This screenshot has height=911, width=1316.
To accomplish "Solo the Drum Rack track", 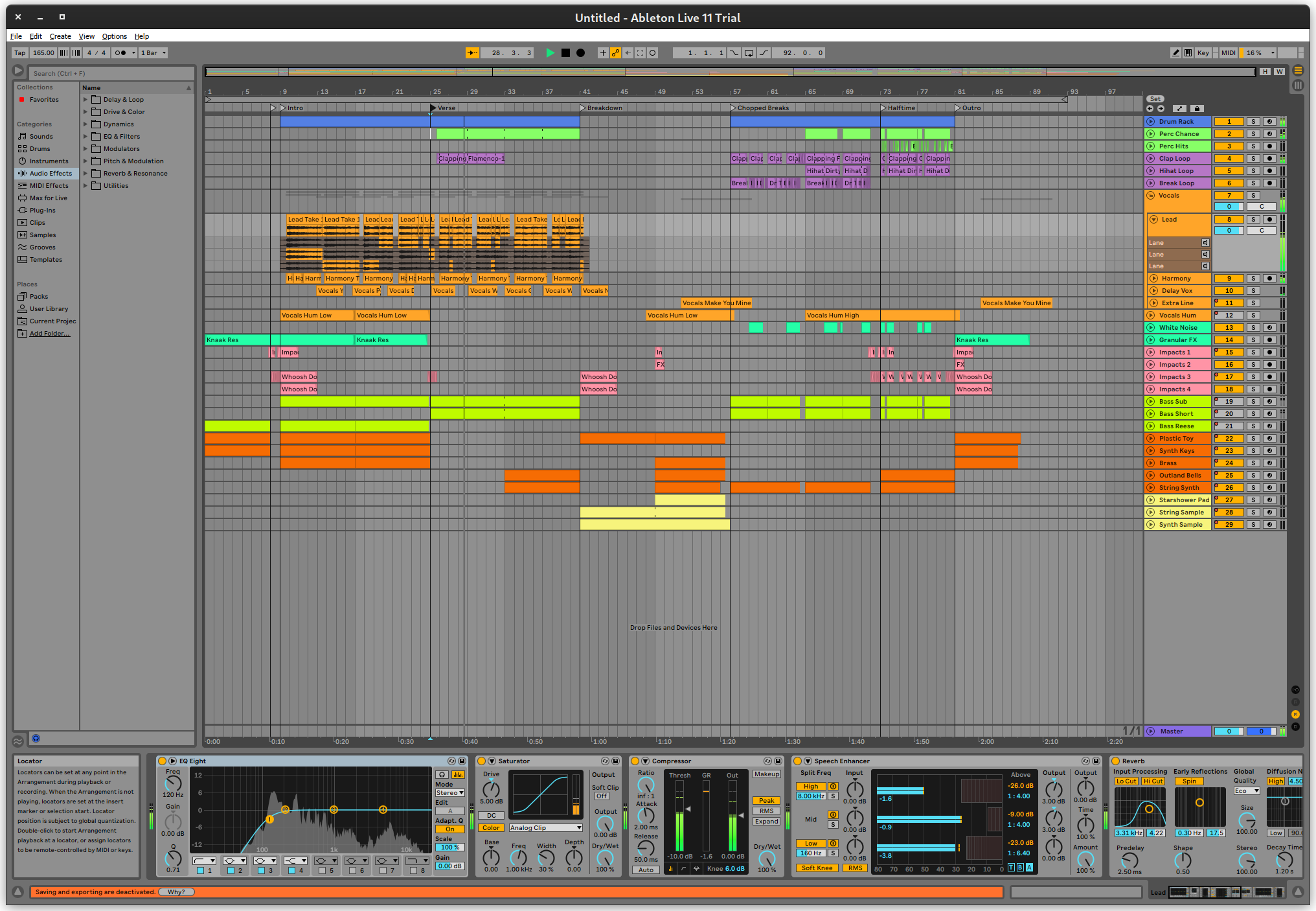I will pos(1253,122).
